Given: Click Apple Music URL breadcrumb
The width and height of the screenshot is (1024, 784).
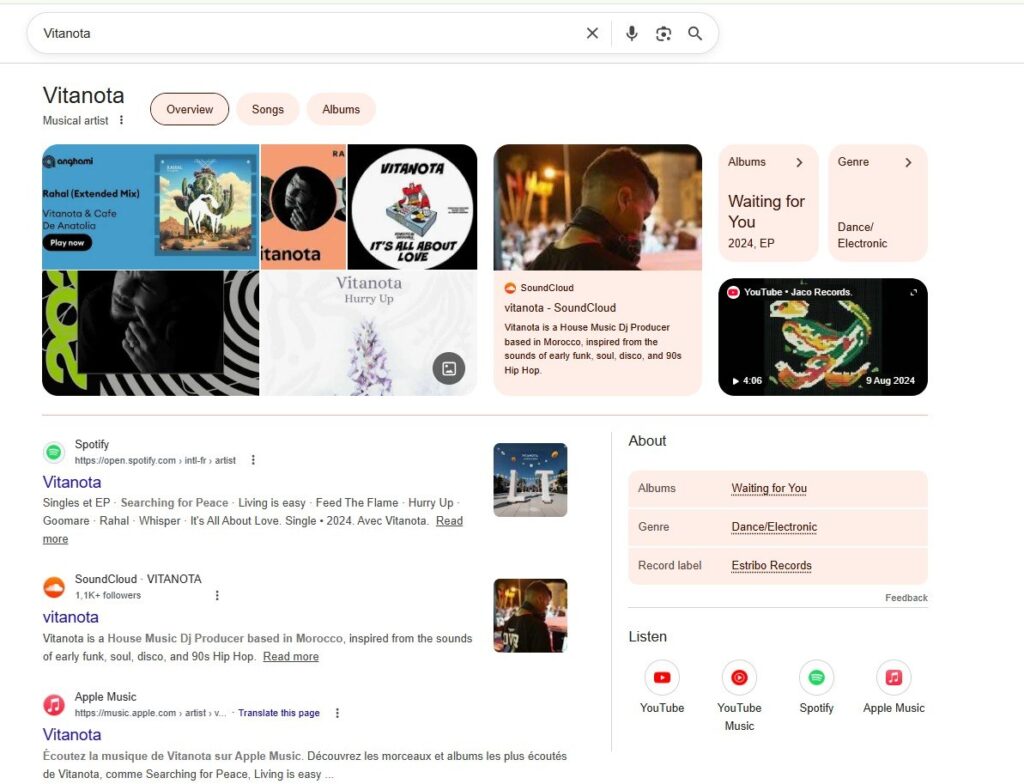Looking at the screenshot, I should coord(150,713).
